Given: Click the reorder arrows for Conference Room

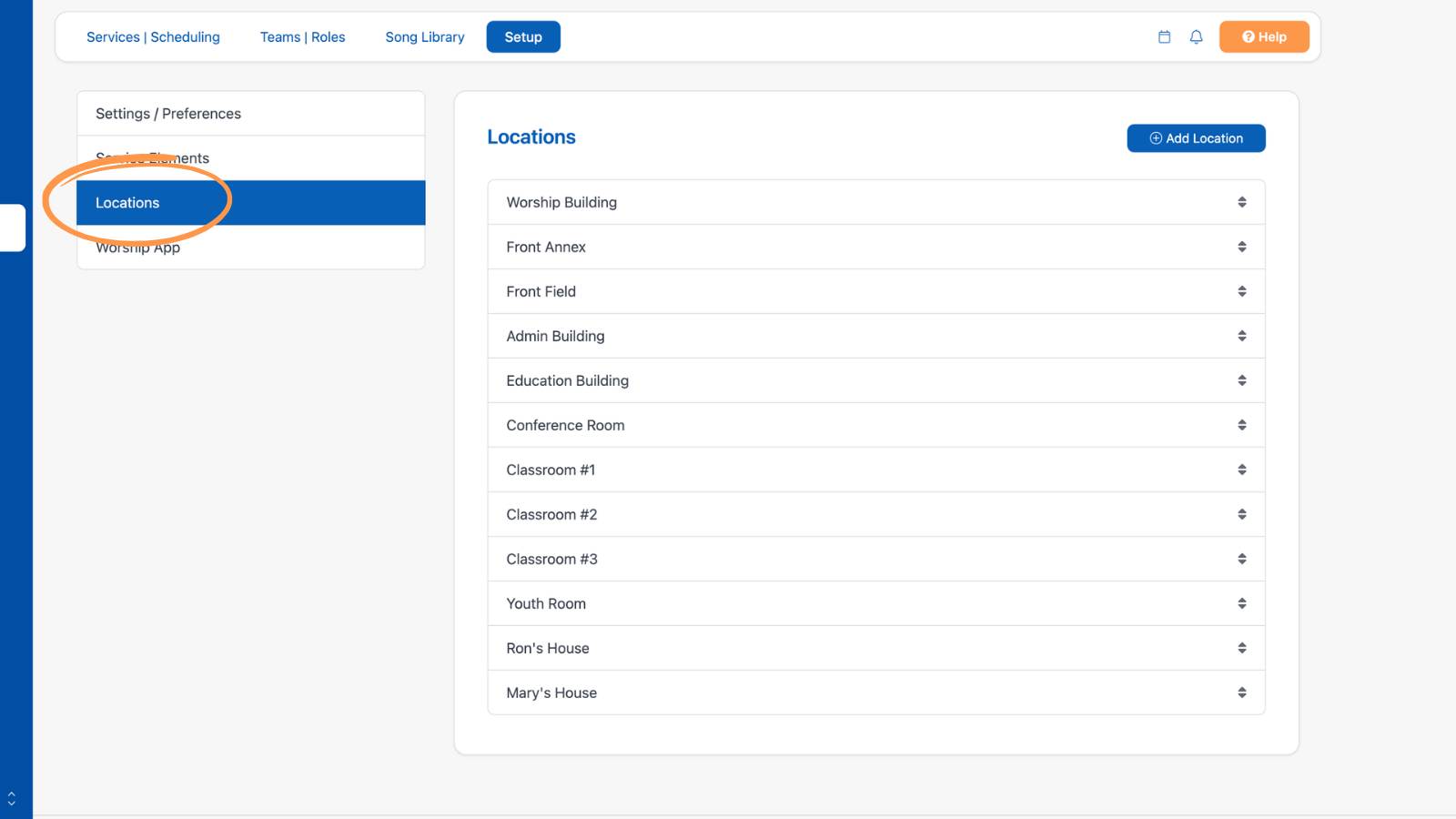Looking at the screenshot, I should pyautogui.click(x=1241, y=425).
